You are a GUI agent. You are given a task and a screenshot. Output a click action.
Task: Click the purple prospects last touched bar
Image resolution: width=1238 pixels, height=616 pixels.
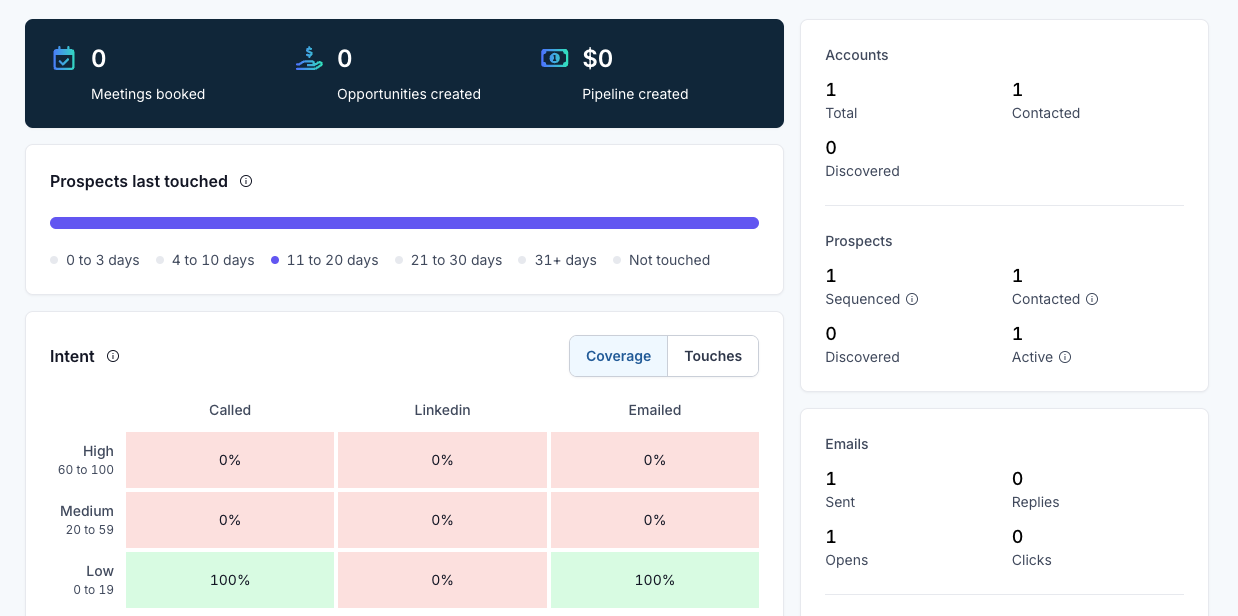click(404, 222)
